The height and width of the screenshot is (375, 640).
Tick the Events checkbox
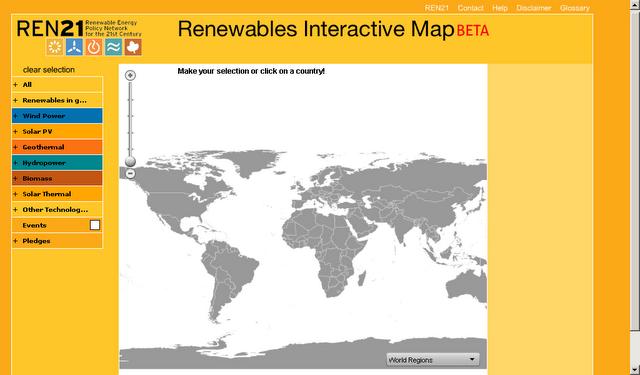[95, 225]
